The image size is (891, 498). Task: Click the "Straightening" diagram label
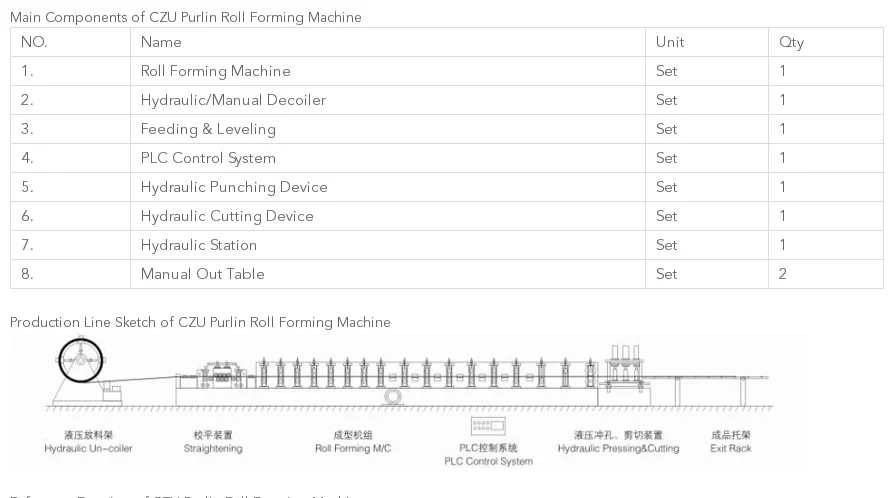(x=213, y=449)
